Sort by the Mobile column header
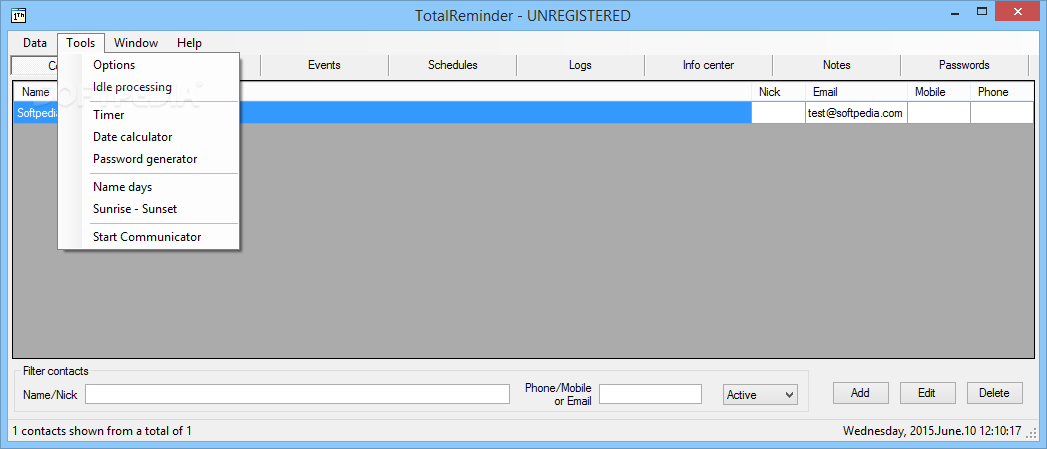Viewport: 1047px width, 449px height. [x=939, y=92]
